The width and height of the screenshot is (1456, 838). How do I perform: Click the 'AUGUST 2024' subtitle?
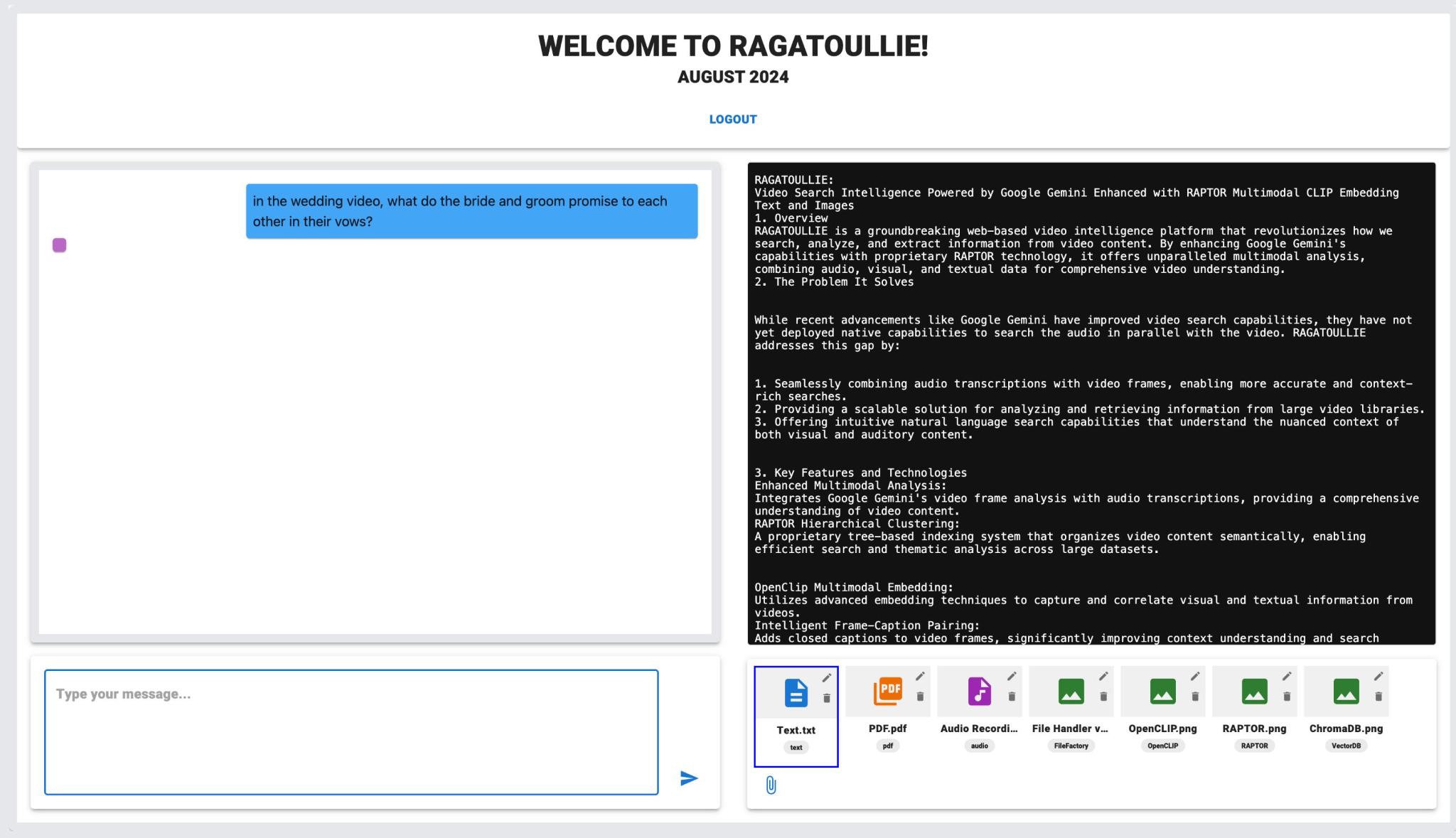point(733,77)
